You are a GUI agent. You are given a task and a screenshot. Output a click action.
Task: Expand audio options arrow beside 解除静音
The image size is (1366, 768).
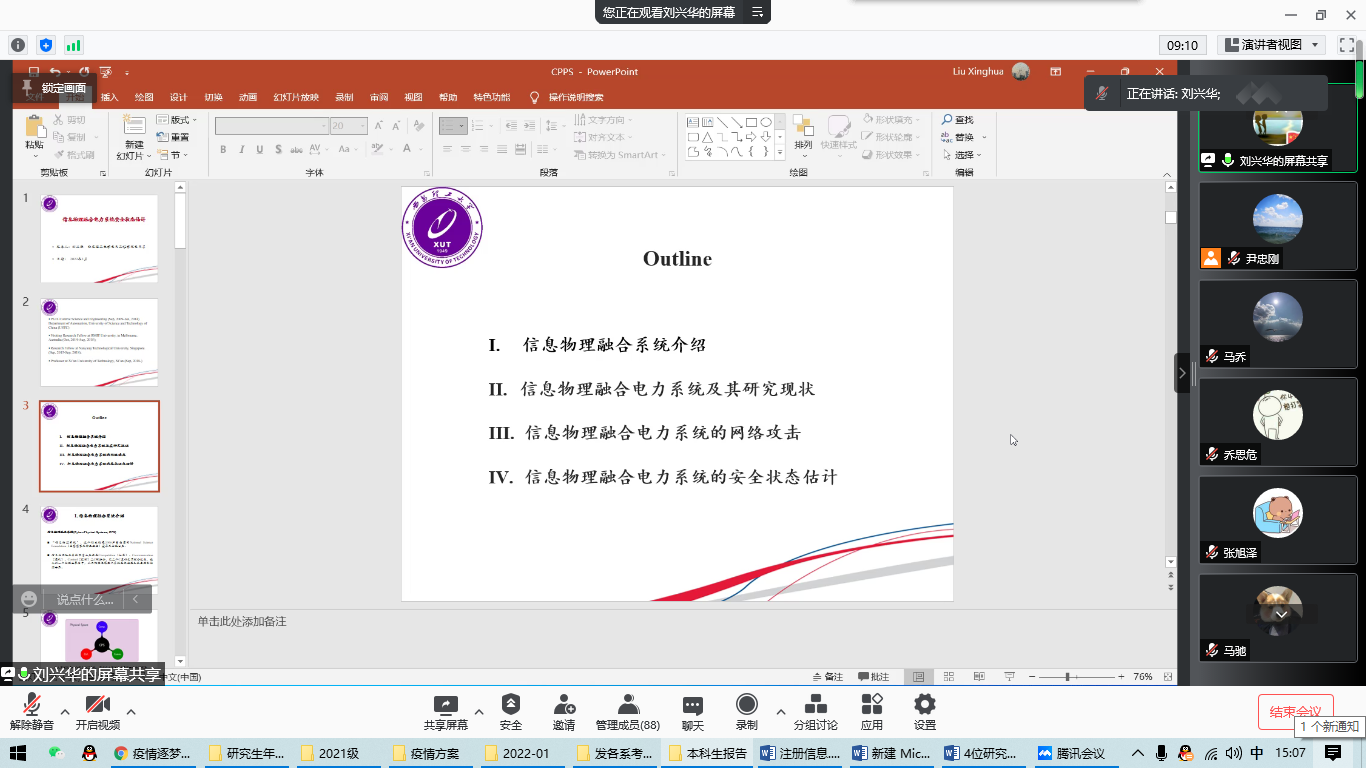tap(65, 712)
